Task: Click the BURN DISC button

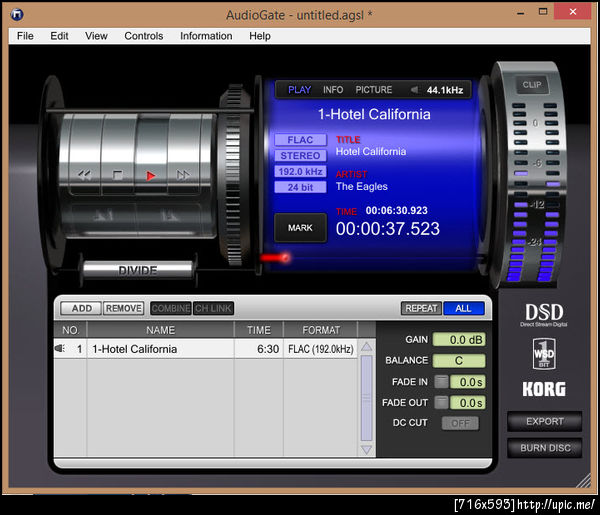Action: coord(545,448)
